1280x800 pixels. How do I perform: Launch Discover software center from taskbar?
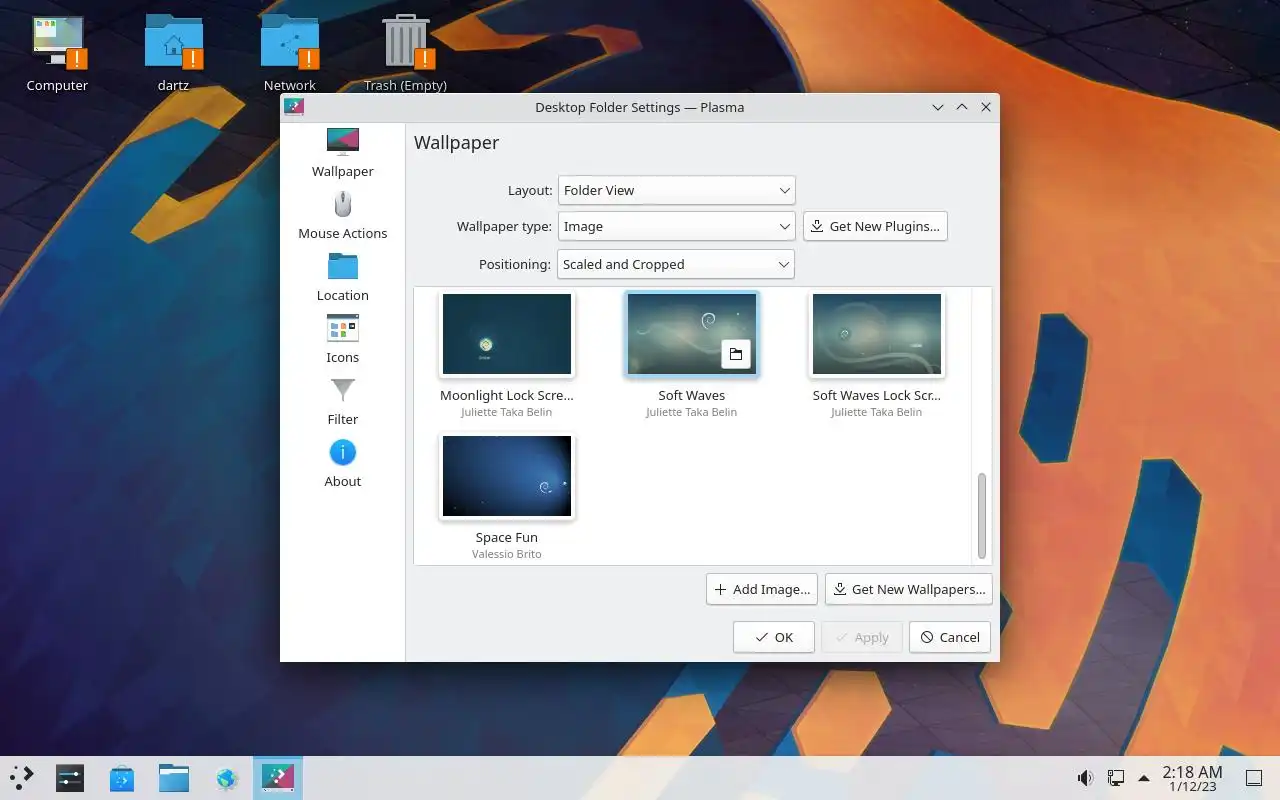point(122,778)
